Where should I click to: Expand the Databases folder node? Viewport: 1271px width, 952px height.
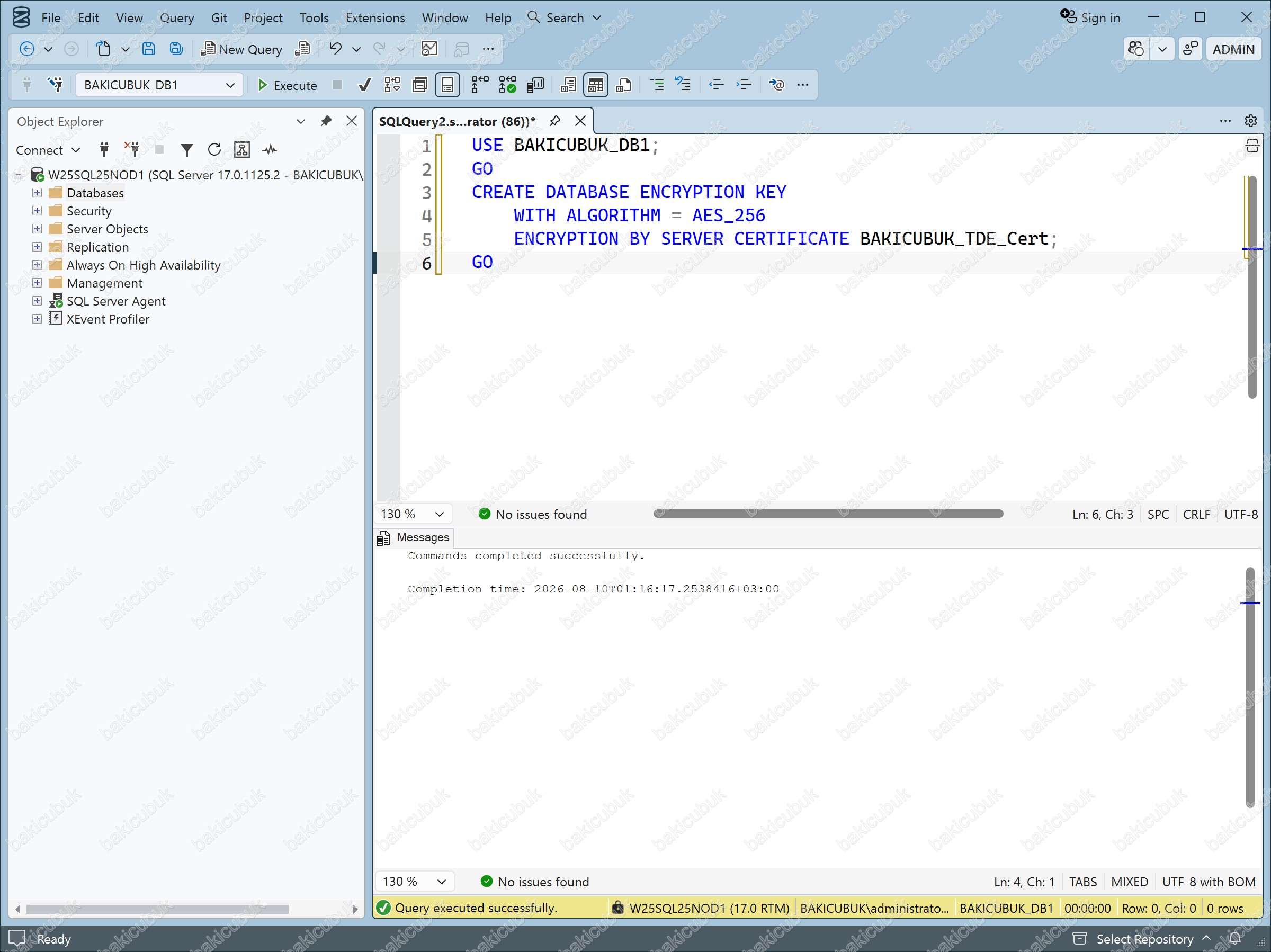(x=37, y=193)
